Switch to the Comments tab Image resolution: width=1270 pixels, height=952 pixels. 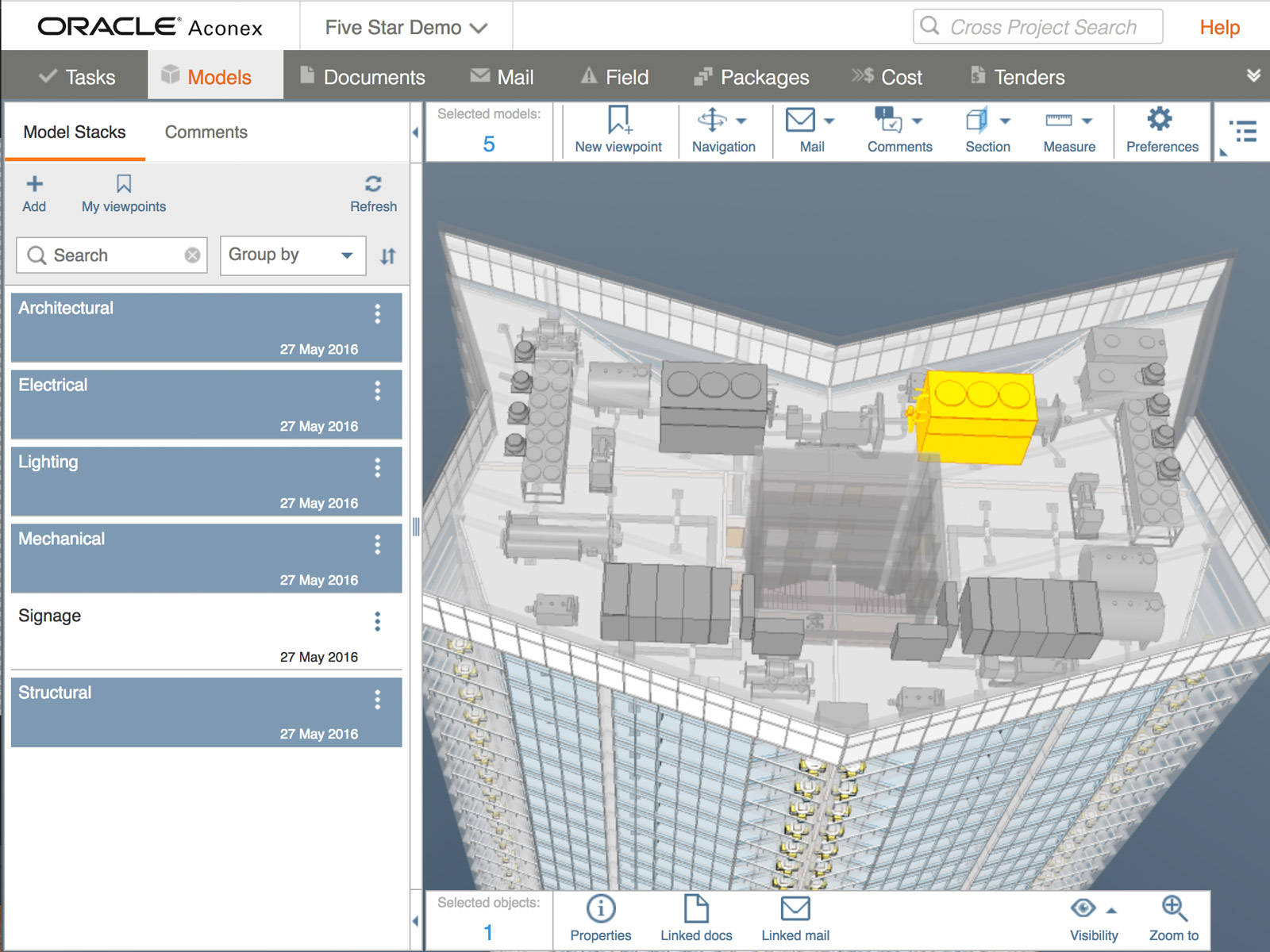pos(206,132)
